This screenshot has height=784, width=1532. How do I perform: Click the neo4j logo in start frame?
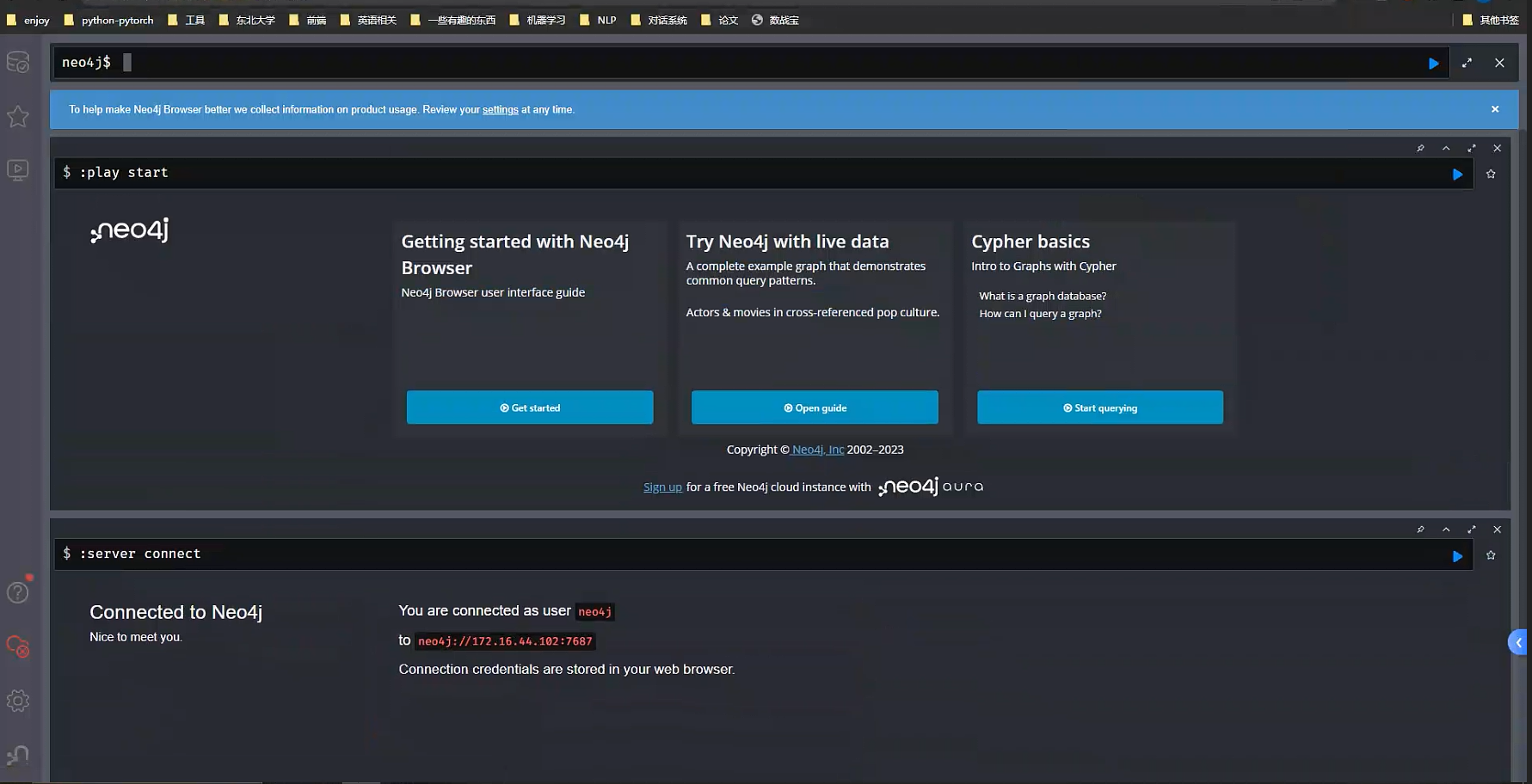point(130,230)
